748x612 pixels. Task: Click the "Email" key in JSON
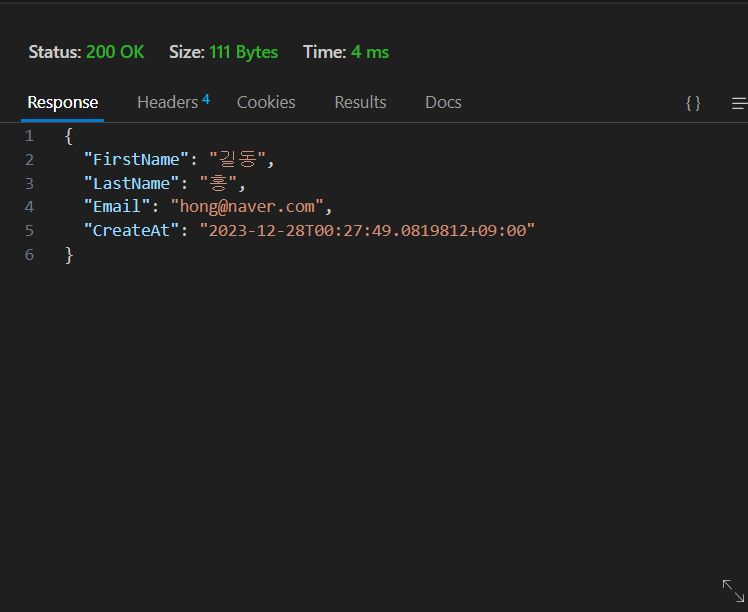117,207
